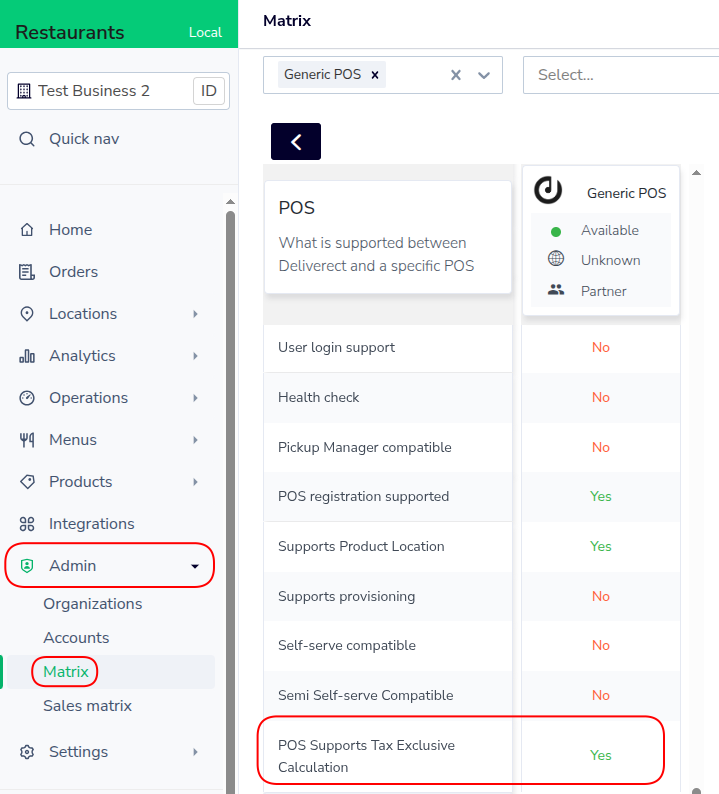
Task: Open Sales matrix under Admin
Action: point(87,705)
